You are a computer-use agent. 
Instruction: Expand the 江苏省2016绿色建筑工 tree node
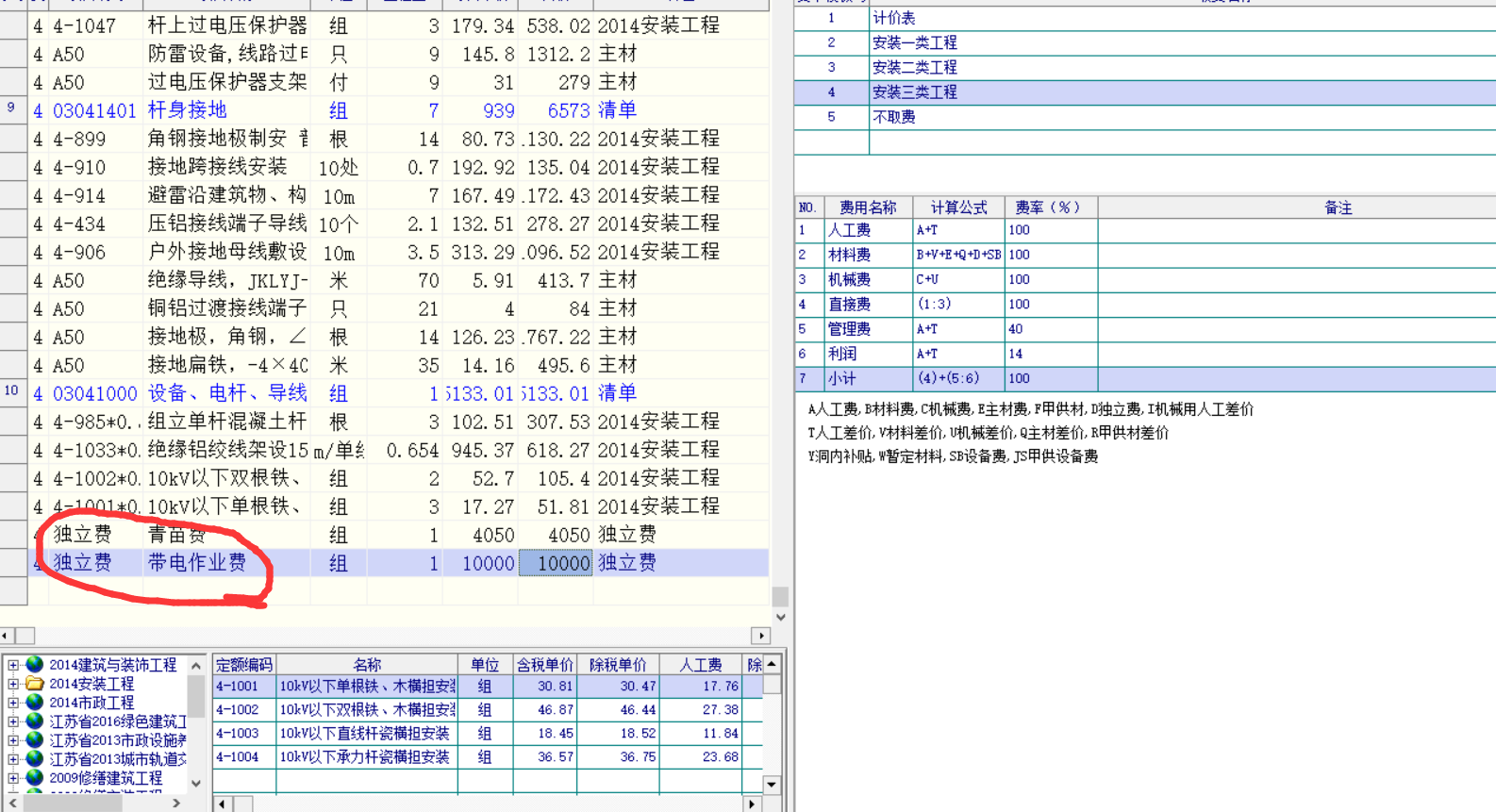coord(13,721)
